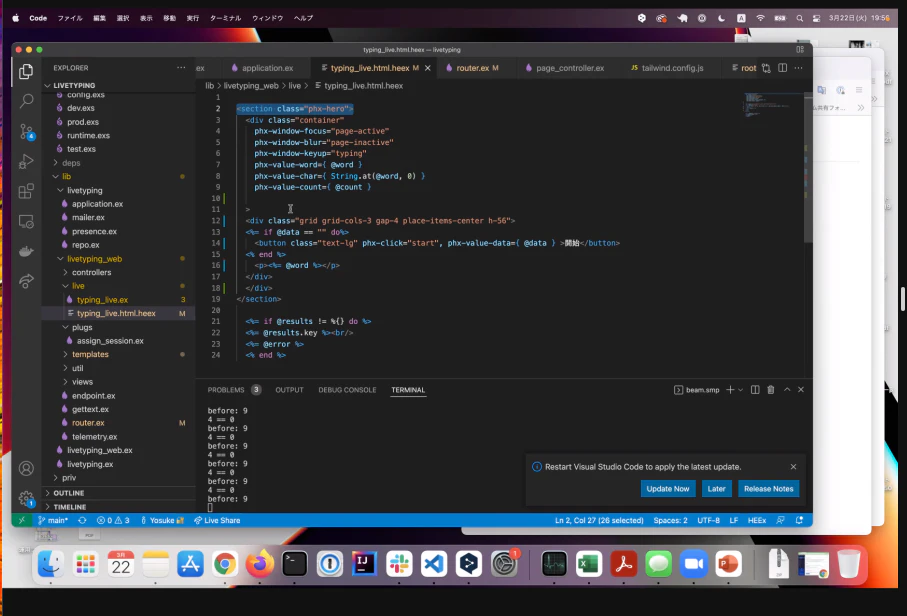Toggle the customize layout icon in title bar
Viewport: 907px width, 616px height.
(800, 50)
